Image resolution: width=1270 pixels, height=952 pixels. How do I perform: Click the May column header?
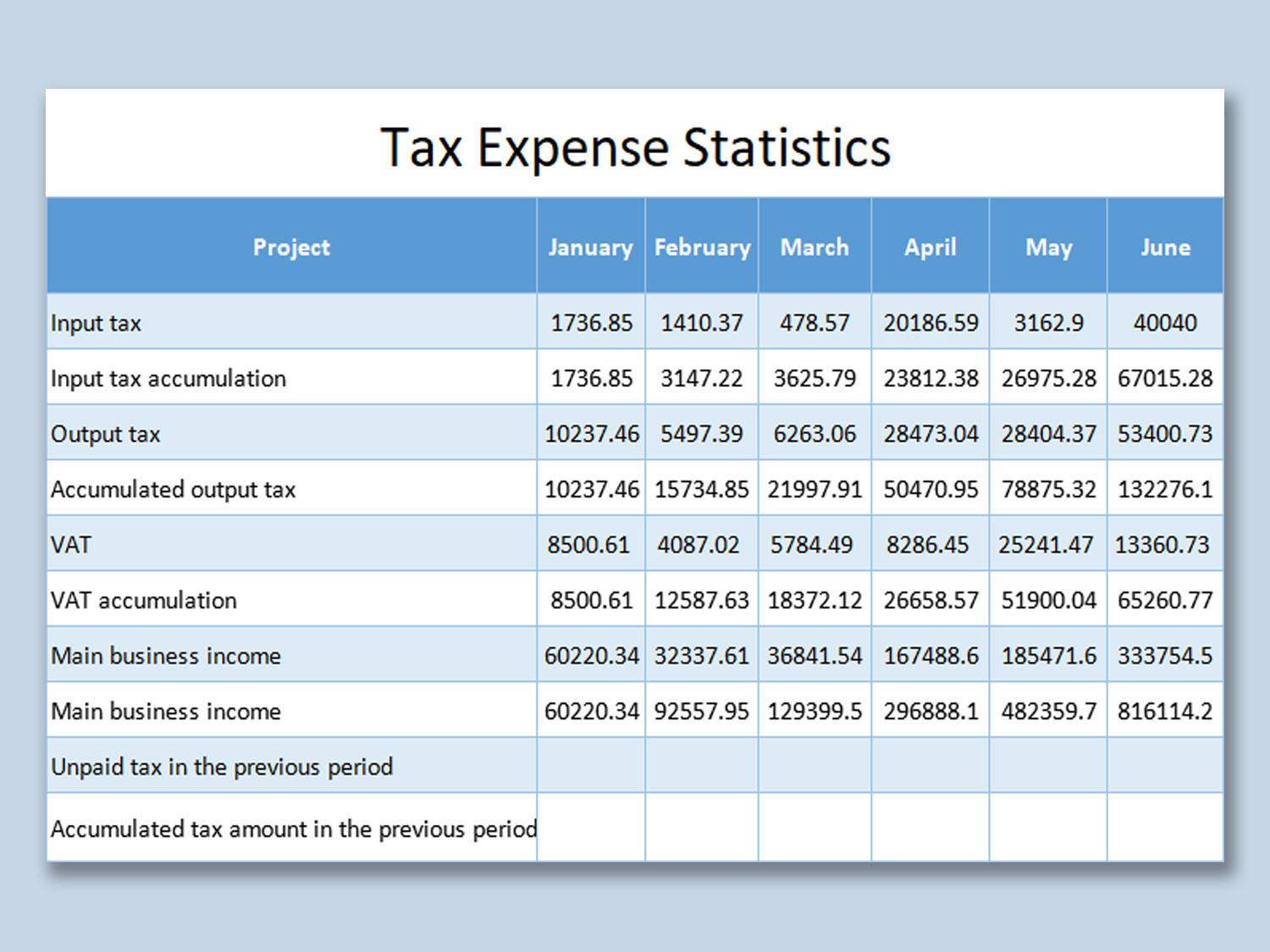click(x=1048, y=247)
